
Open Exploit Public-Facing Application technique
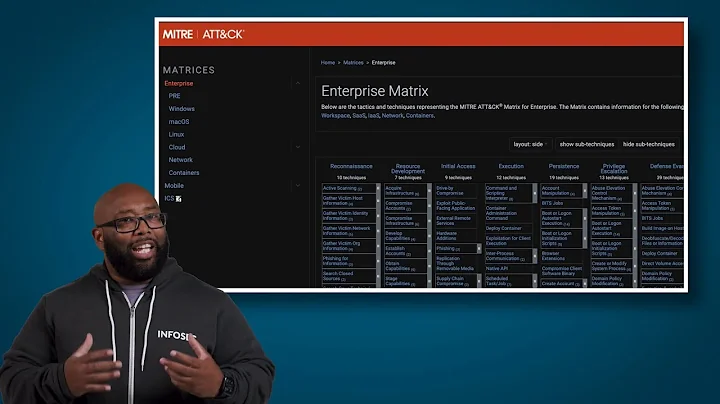(458, 206)
